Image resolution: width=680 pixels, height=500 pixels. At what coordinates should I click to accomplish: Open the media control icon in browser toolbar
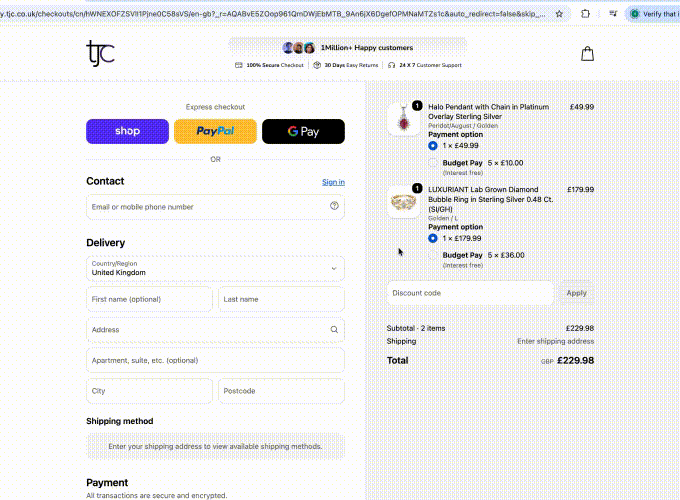pos(613,14)
